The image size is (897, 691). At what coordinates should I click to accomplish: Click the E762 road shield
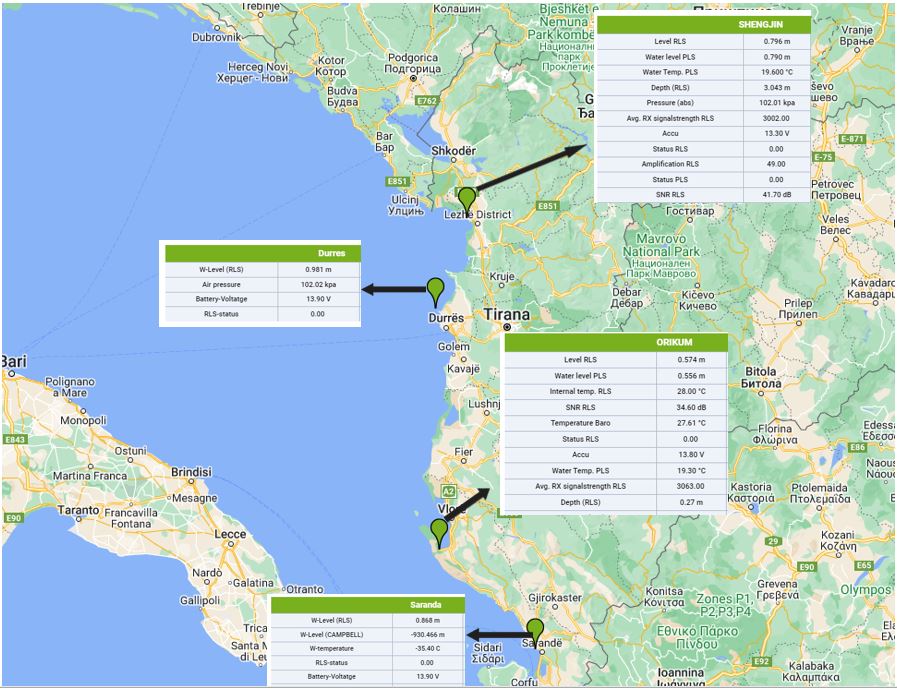(x=427, y=101)
